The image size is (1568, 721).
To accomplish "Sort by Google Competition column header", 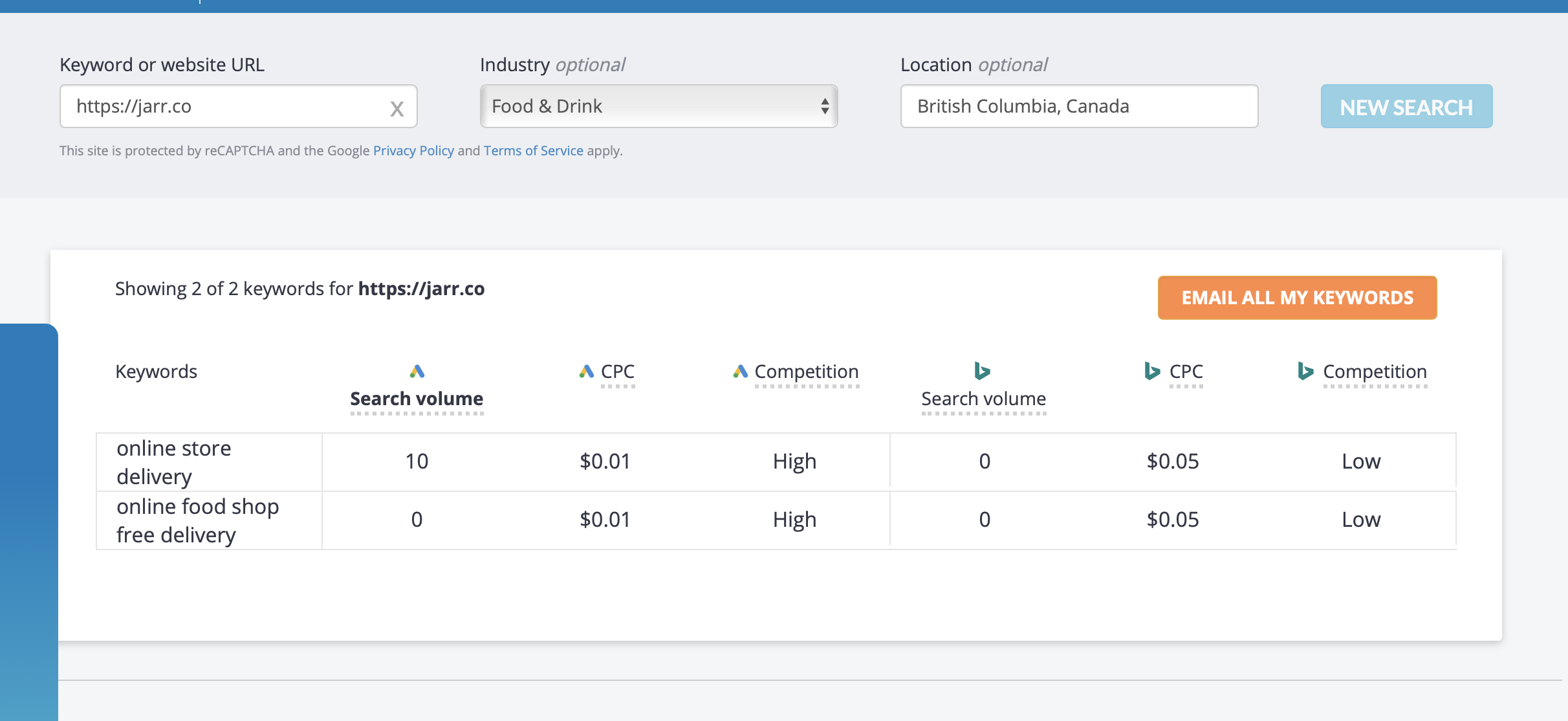I will pos(807,372).
